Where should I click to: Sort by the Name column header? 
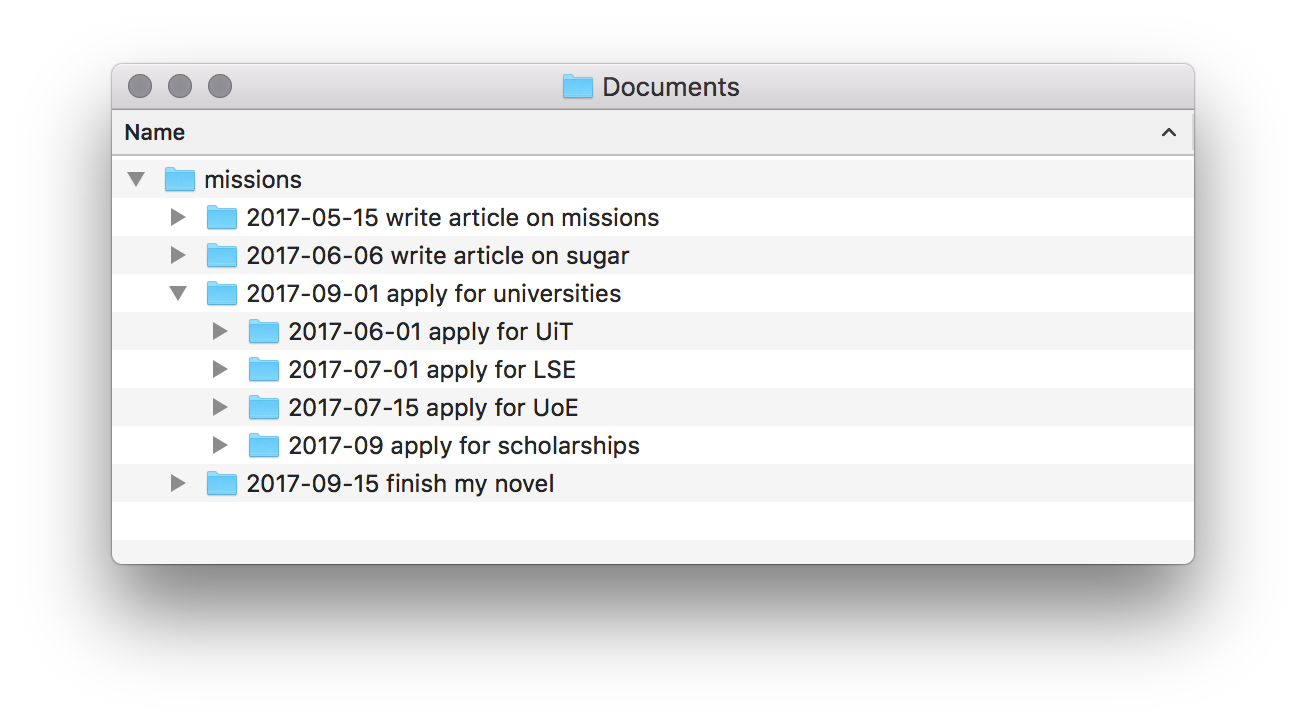pyautogui.click(x=155, y=133)
